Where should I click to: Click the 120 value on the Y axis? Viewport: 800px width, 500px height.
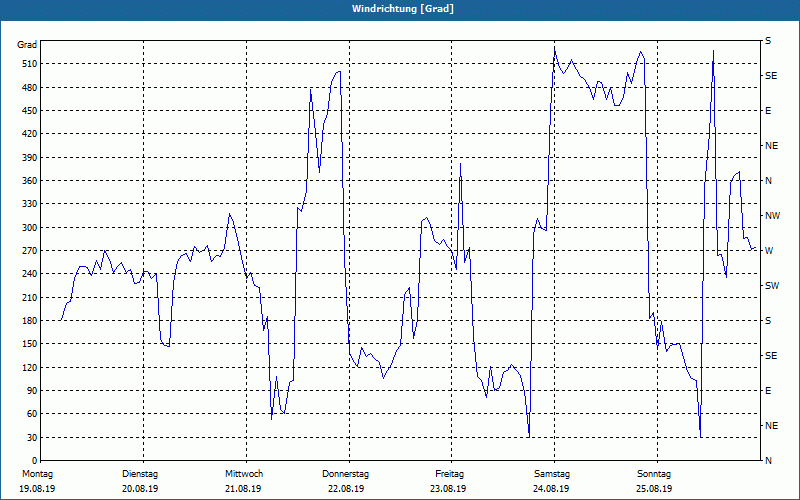click(30, 367)
